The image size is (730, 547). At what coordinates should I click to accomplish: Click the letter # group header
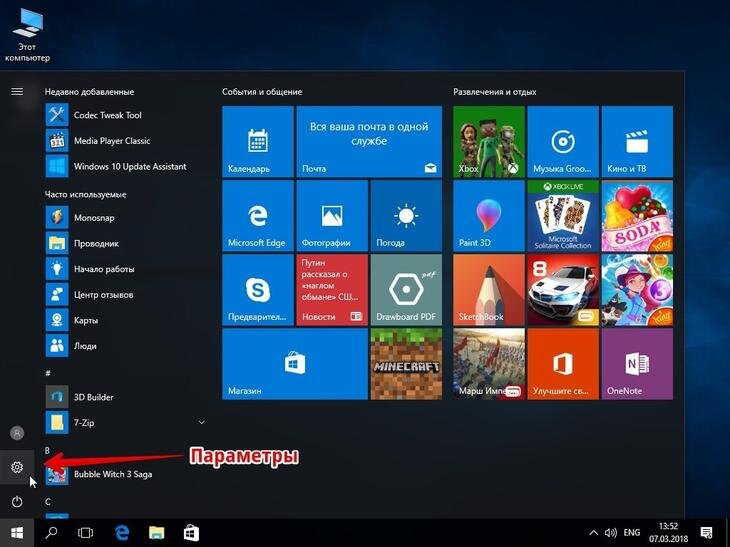pos(47,373)
